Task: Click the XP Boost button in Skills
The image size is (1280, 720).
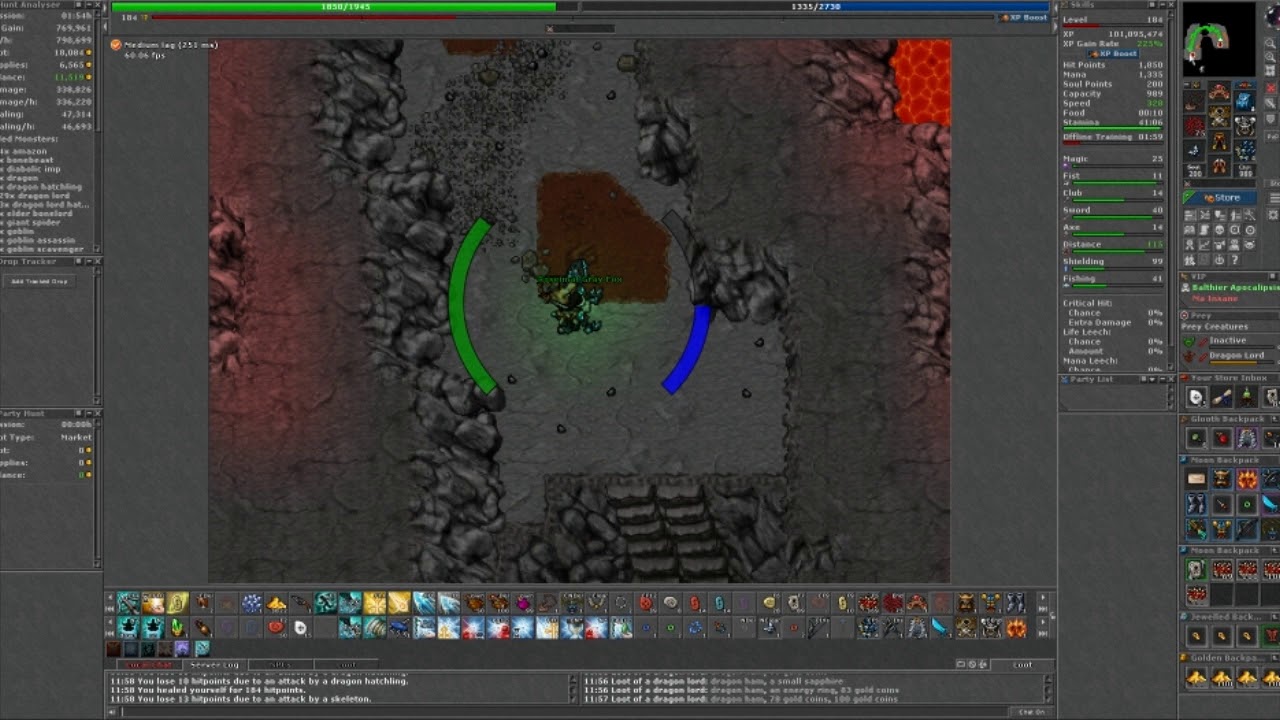Action: (1112, 54)
